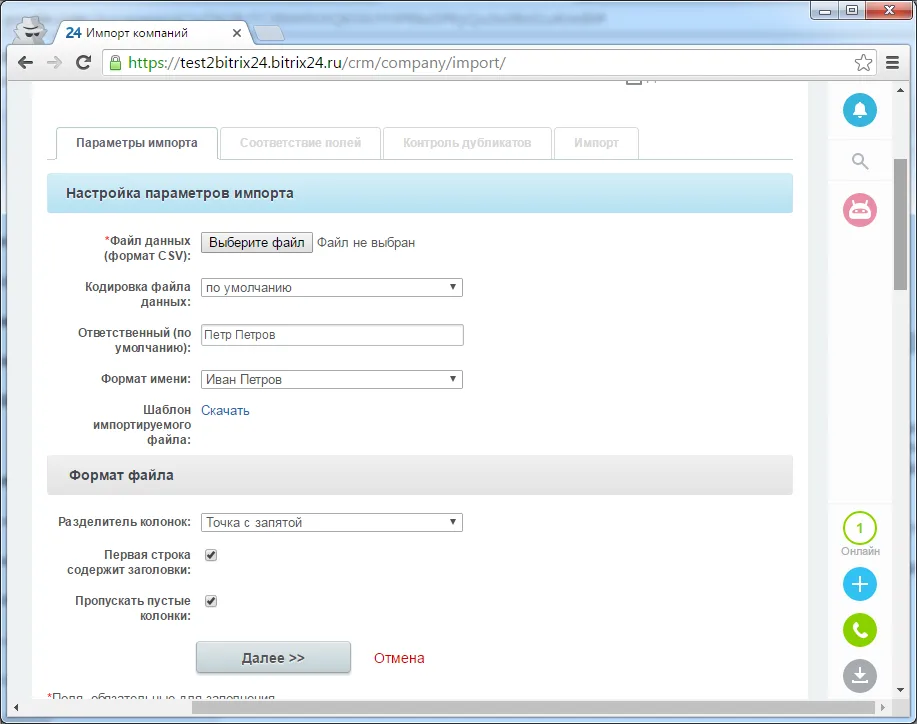This screenshot has width=917, height=724.
Task: Click the blue plus add icon
Action: (859, 583)
